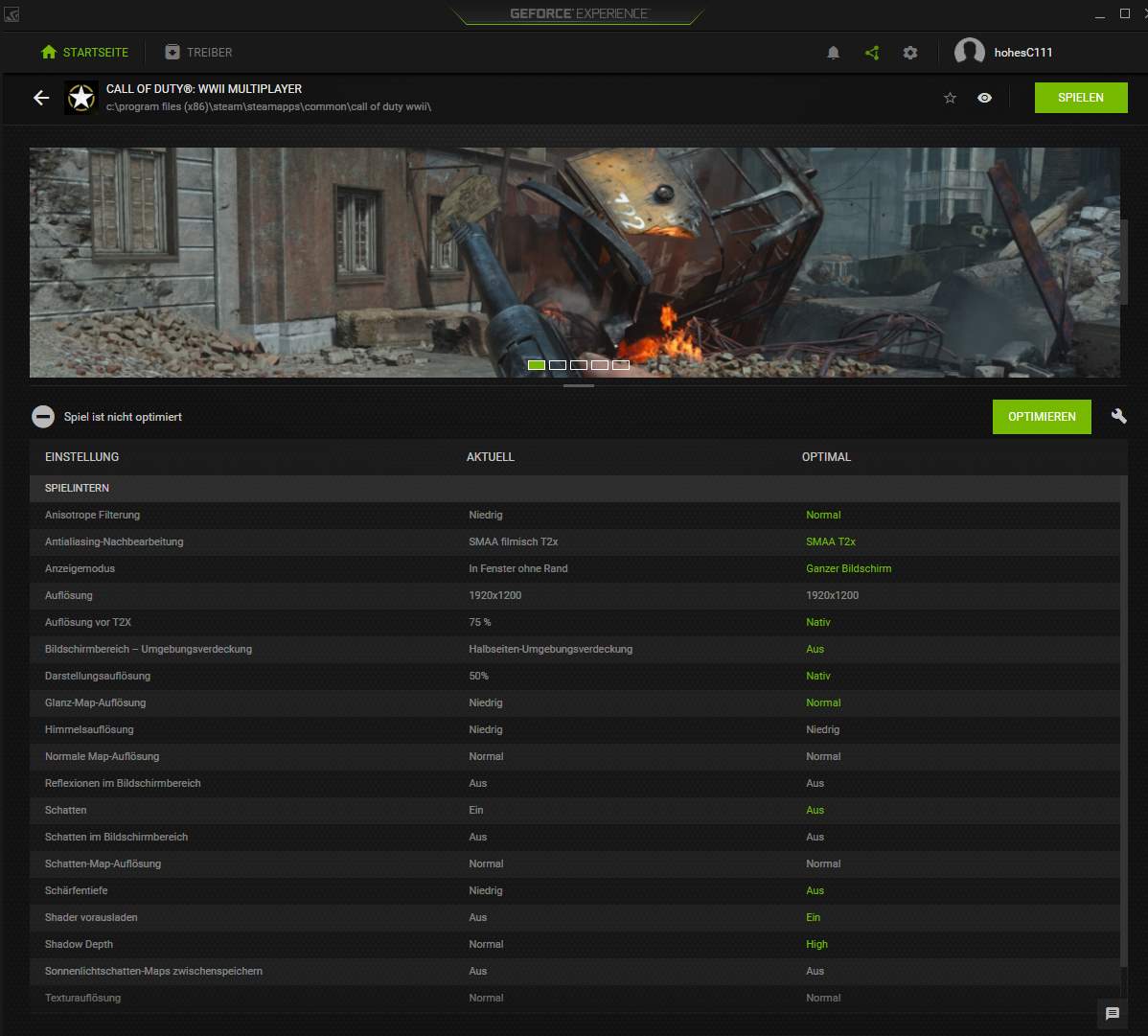Image resolution: width=1148 pixels, height=1036 pixels.
Task: Switch to the Treiber tab
Action: pos(198,53)
